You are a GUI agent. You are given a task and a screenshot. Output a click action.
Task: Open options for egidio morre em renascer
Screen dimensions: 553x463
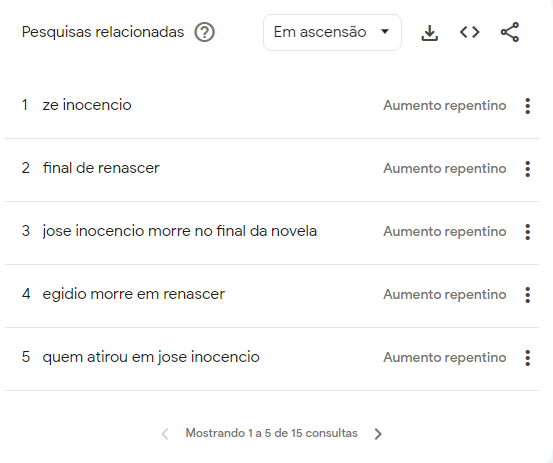pos(528,295)
